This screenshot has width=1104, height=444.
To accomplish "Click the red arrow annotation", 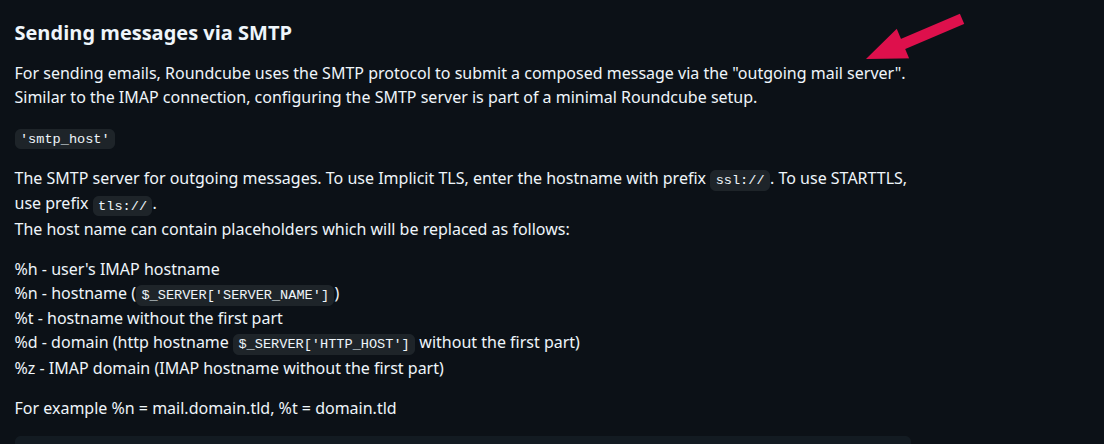I will (x=914, y=37).
